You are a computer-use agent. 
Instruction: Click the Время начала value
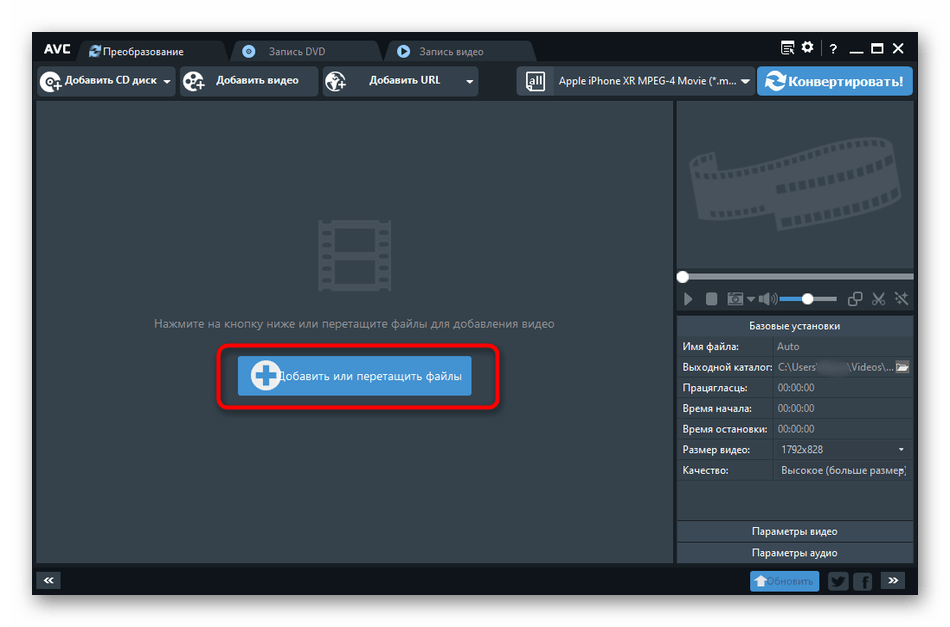tap(843, 408)
